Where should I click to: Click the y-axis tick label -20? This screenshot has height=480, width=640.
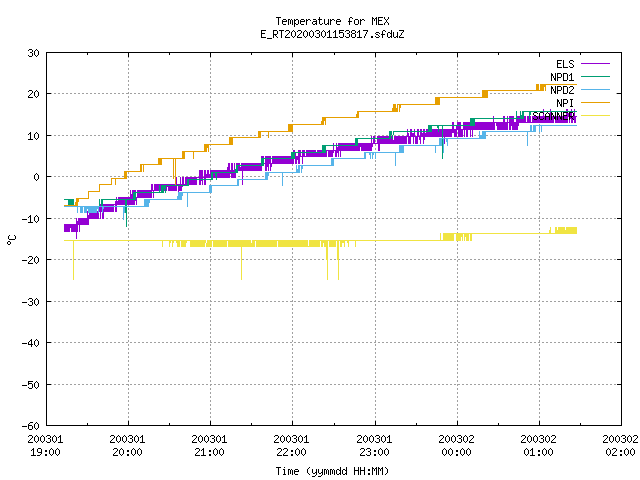click(x=31, y=260)
